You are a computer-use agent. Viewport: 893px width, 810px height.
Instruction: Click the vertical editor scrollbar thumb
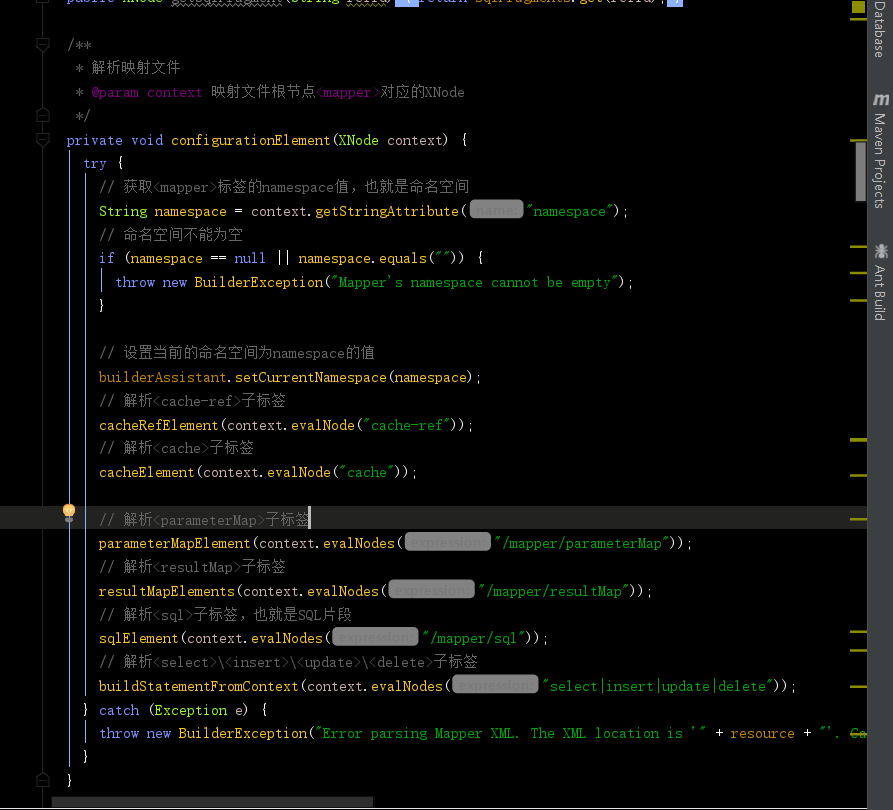(x=860, y=171)
